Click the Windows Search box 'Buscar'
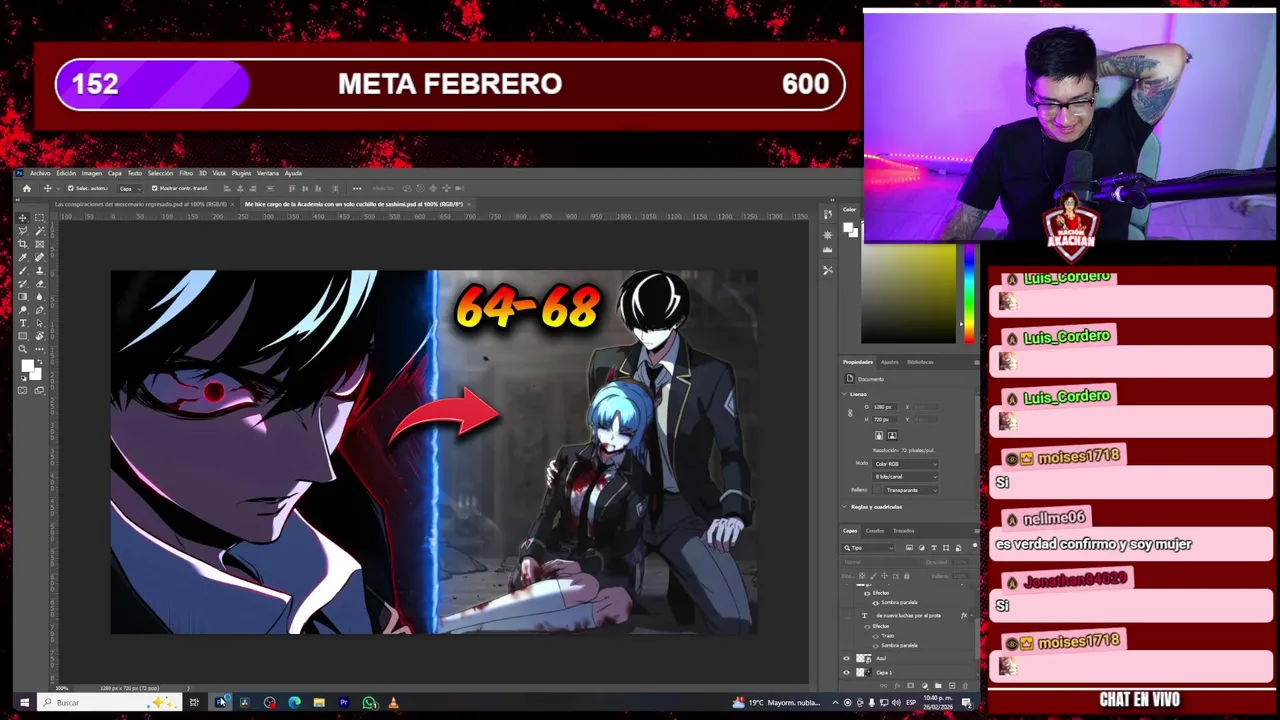This screenshot has height=720, width=1280. 110,703
